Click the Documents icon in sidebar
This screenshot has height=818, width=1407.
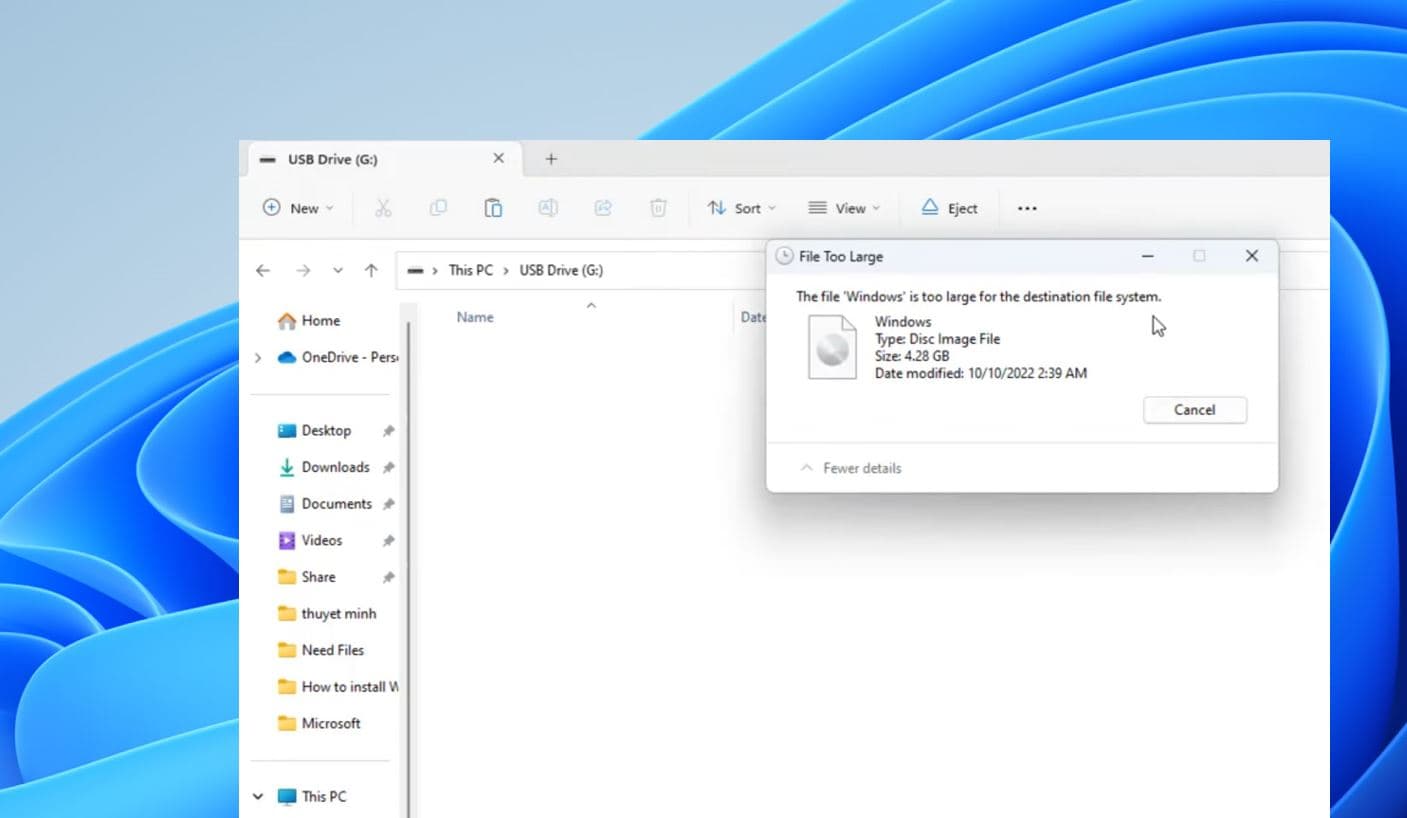coord(287,504)
